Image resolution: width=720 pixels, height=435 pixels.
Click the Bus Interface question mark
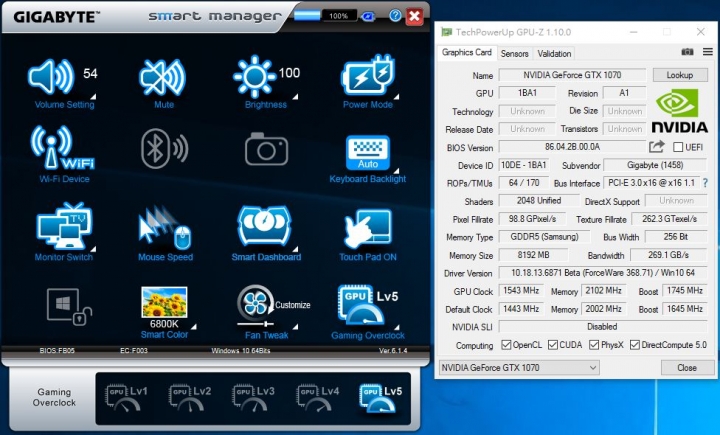(x=705, y=183)
